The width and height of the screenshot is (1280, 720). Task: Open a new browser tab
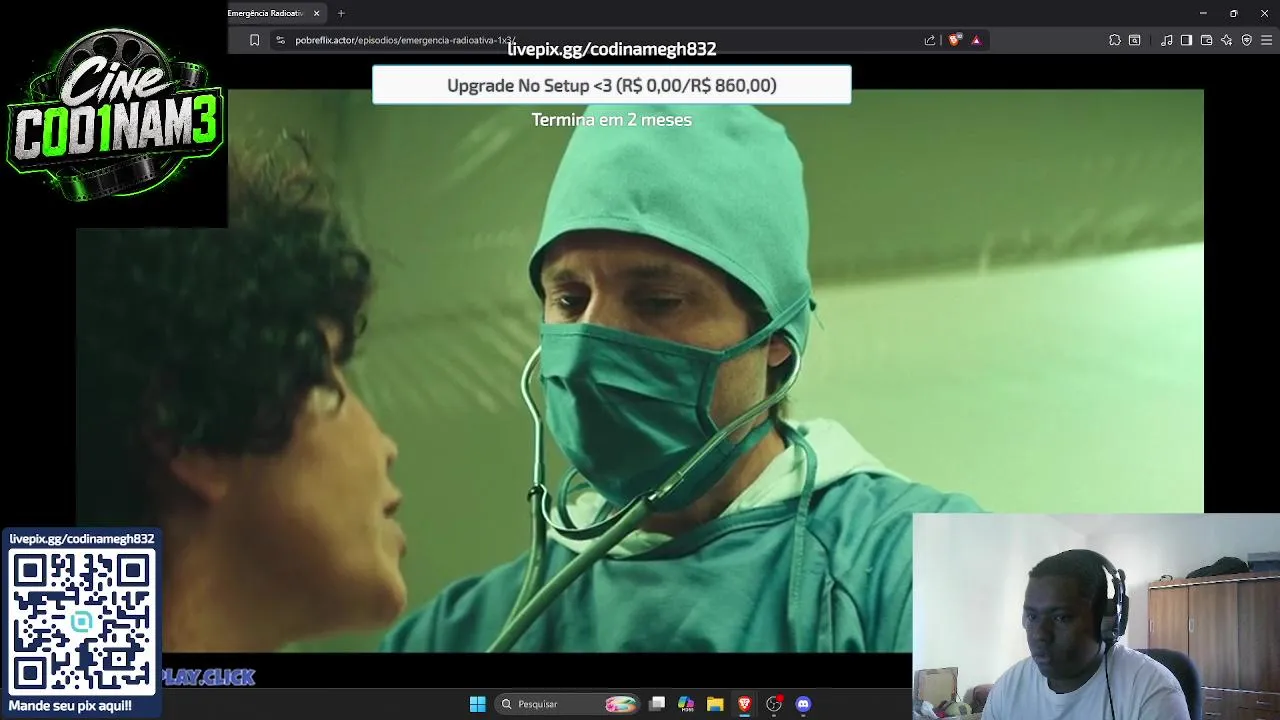click(341, 13)
